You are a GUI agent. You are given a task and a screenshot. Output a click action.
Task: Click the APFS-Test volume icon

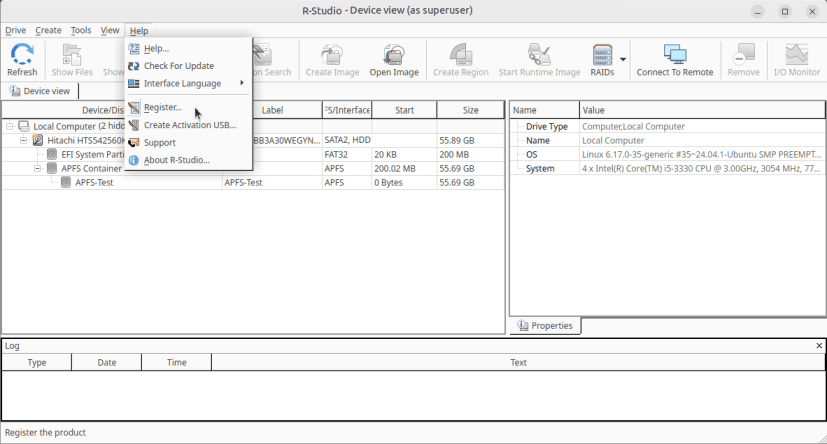coord(65,182)
